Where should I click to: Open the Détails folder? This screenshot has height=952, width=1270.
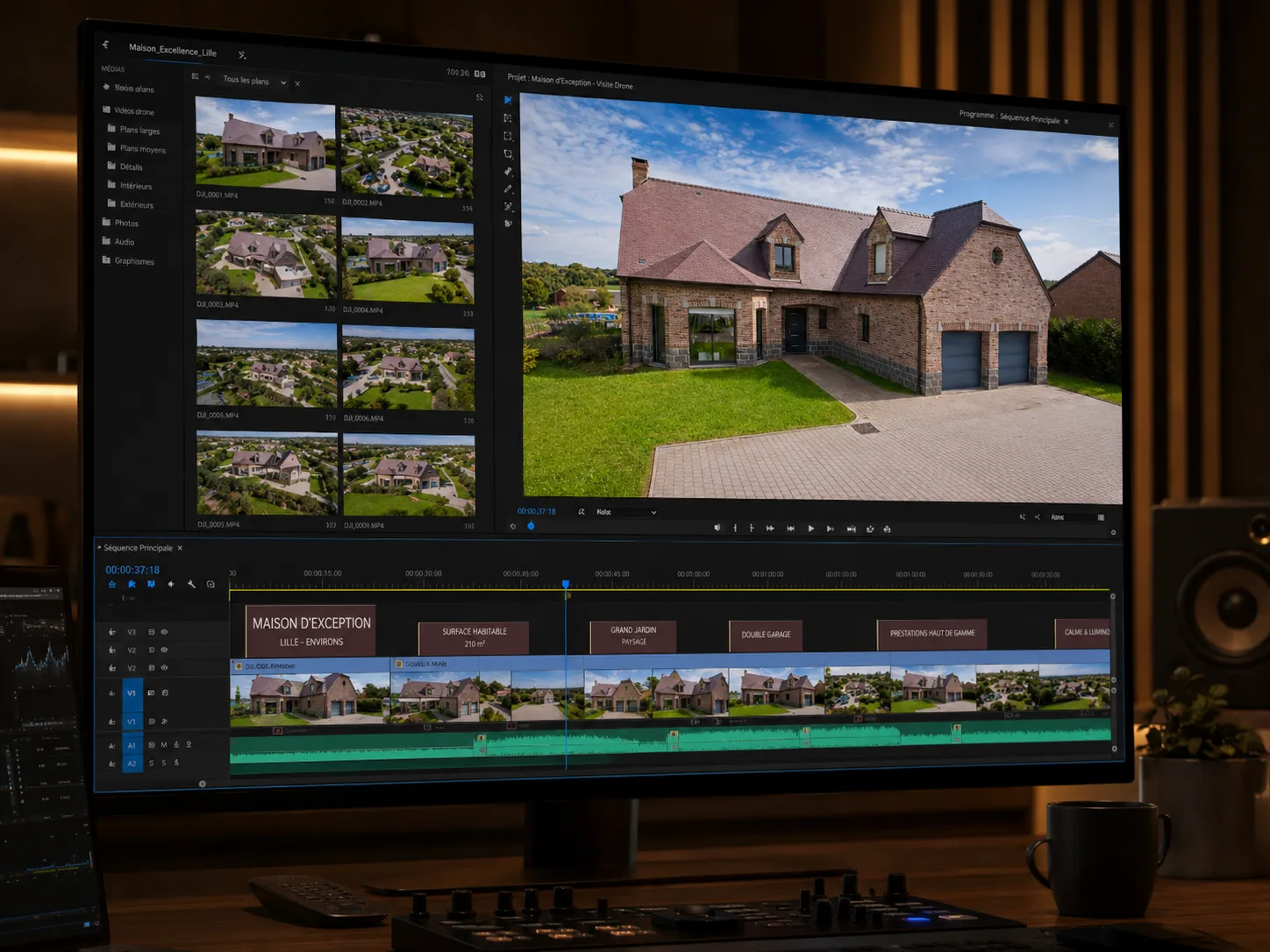point(125,167)
